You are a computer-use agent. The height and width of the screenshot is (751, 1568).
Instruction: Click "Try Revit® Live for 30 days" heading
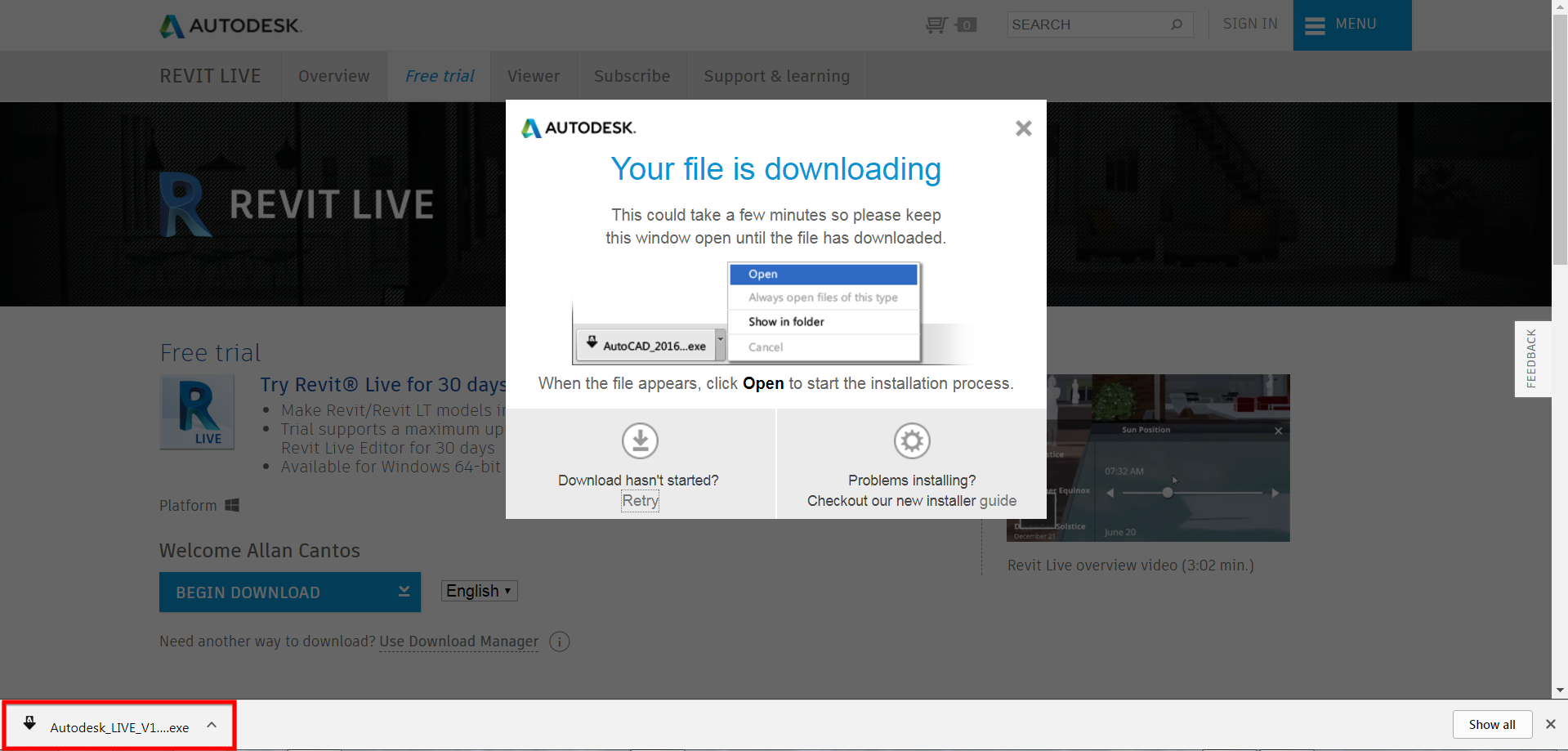click(383, 385)
